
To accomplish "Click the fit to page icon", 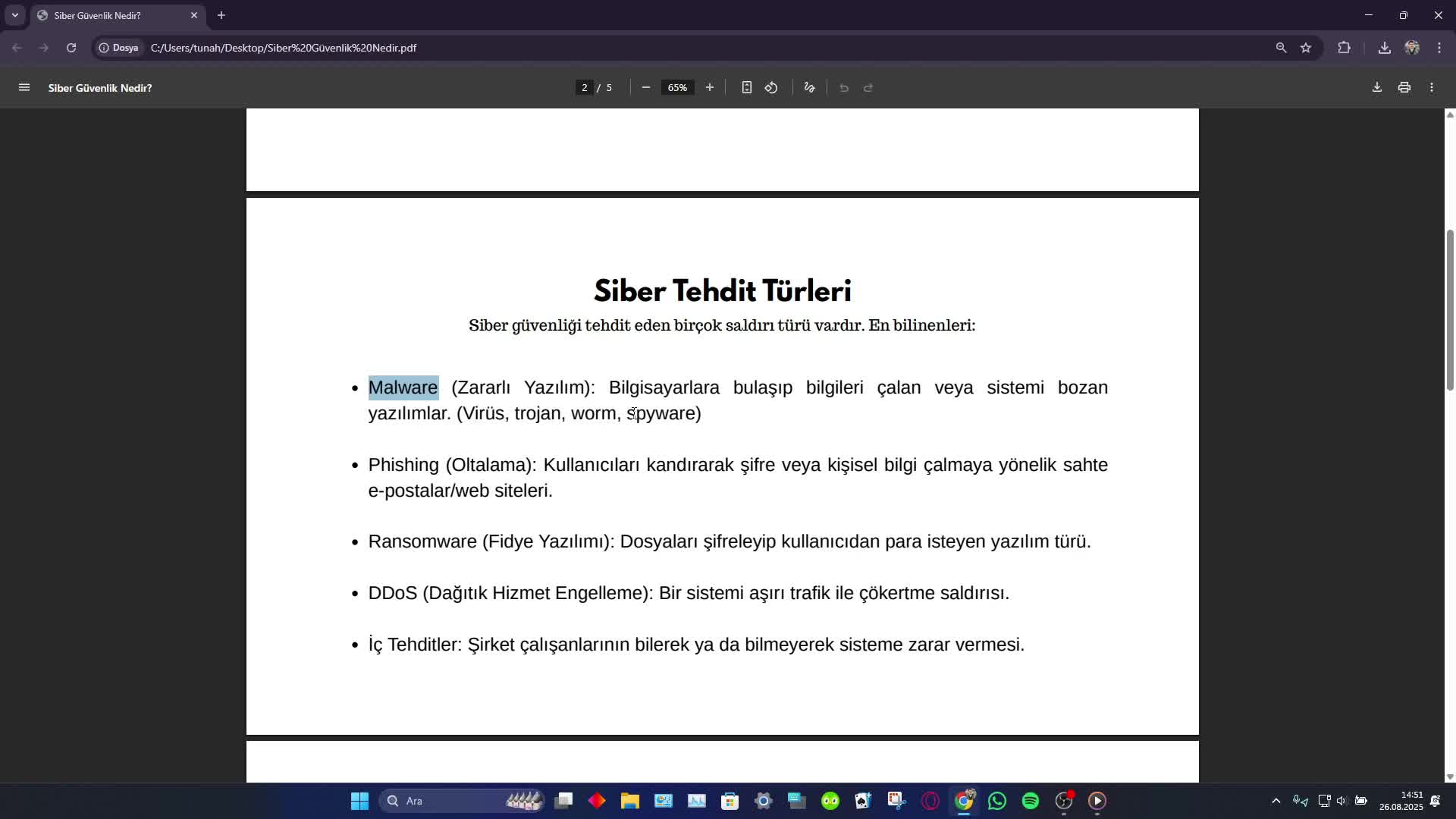I will click(746, 88).
